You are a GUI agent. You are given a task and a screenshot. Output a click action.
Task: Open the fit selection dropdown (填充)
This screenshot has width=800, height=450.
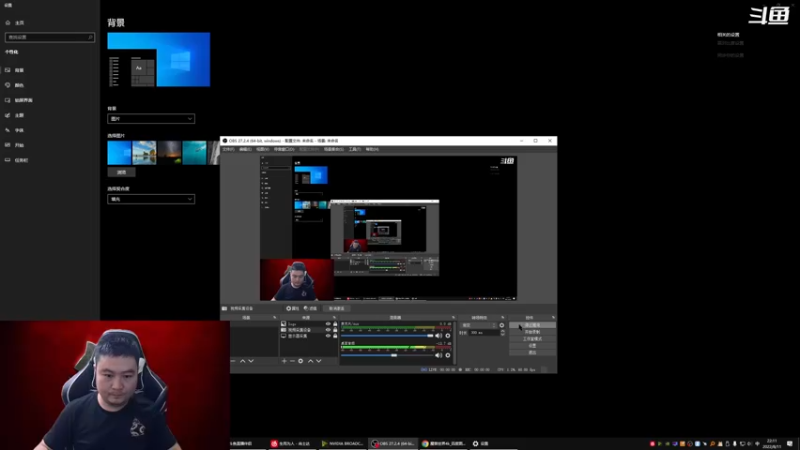pyautogui.click(x=151, y=199)
